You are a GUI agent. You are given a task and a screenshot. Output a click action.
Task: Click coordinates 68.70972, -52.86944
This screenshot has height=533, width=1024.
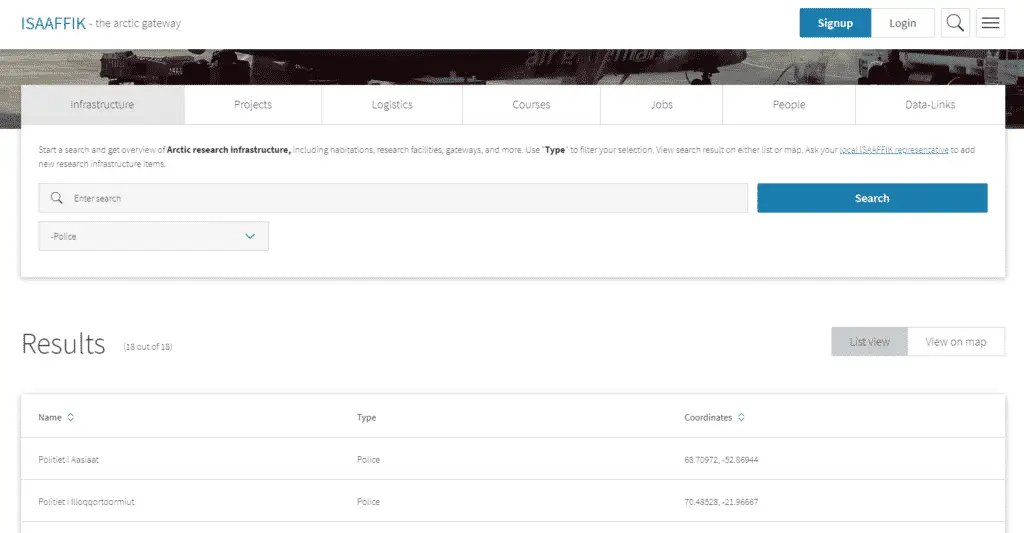[721, 460]
